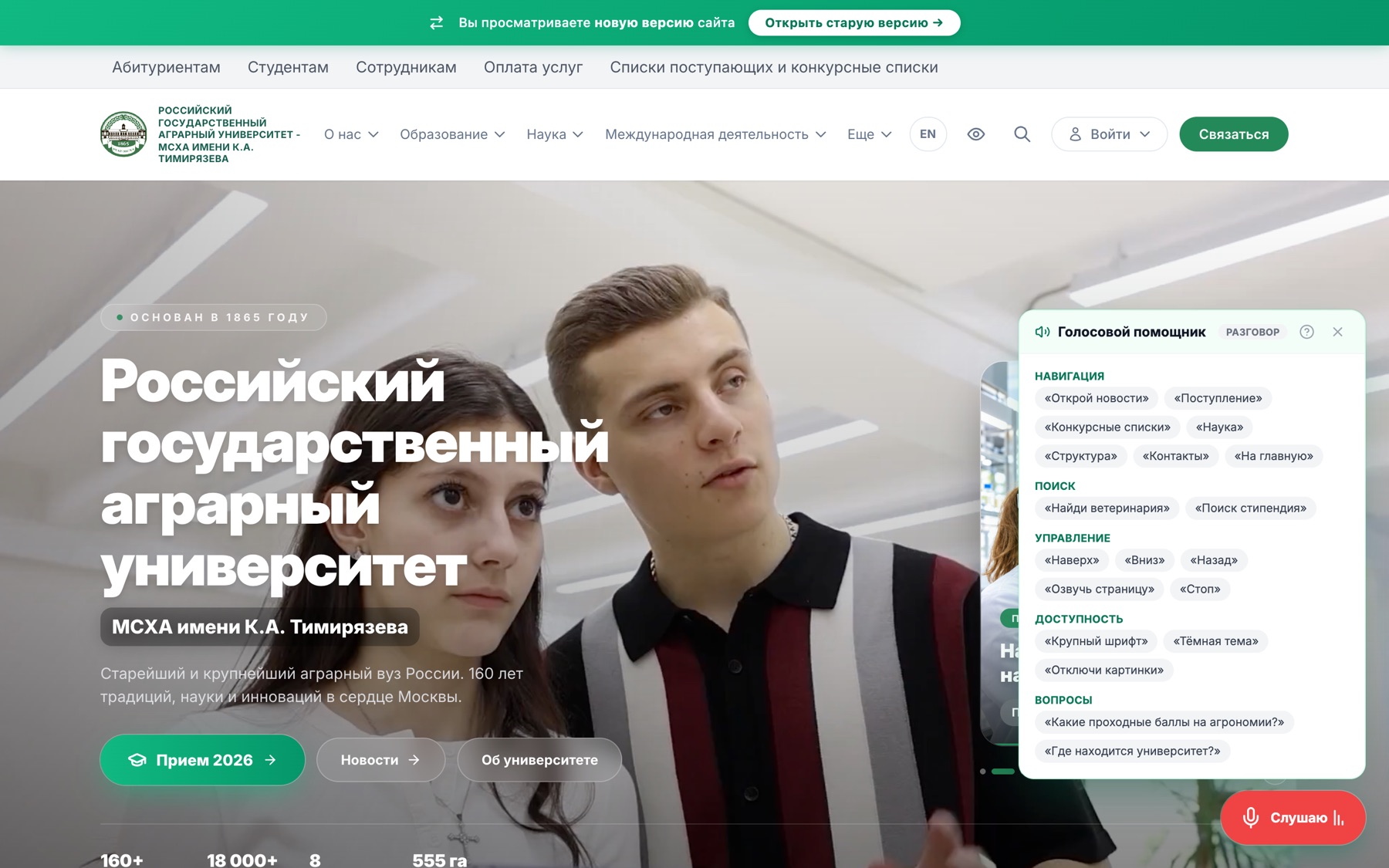Click the «Стоп» command chip

[1200, 589]
